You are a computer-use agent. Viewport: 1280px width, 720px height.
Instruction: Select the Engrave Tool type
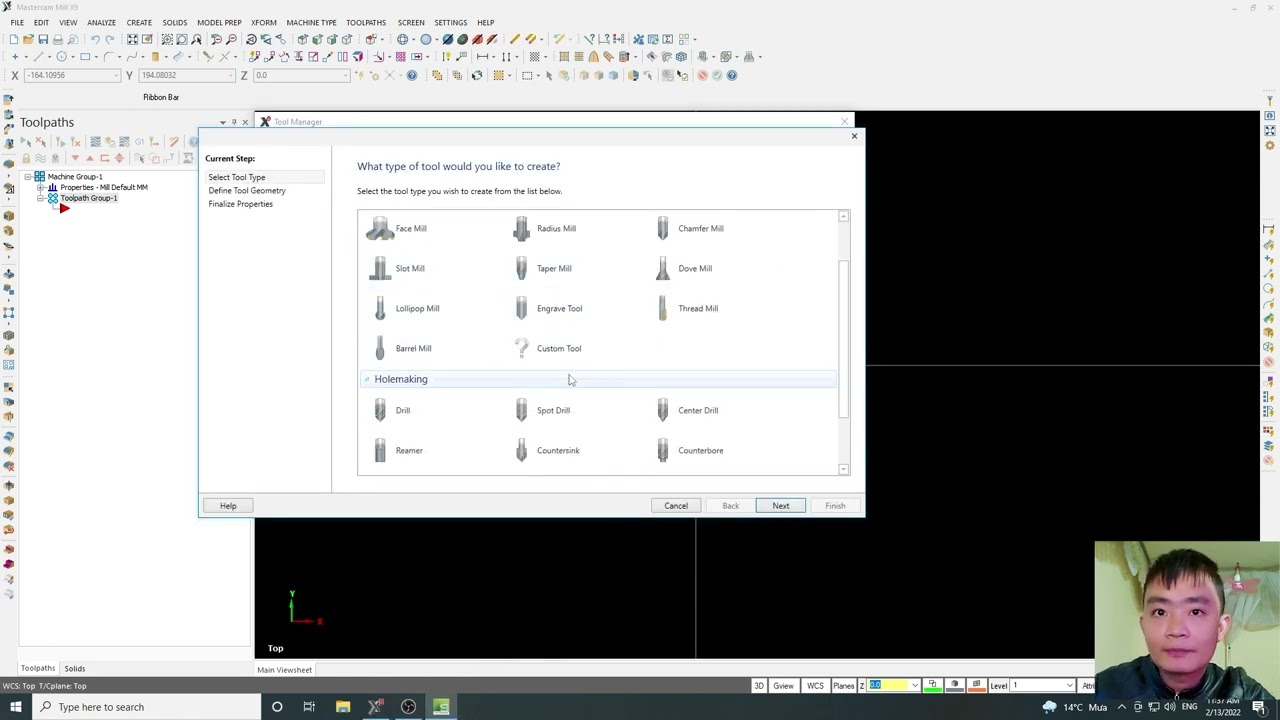click(x=547, y=308)
